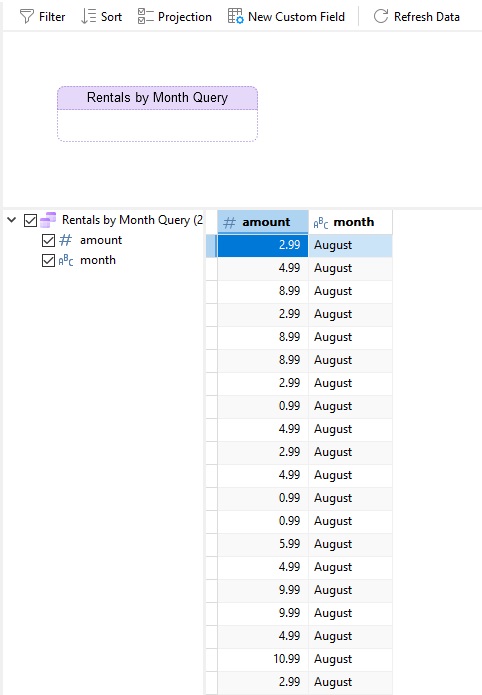Uncheck the Rentals by Month Query checkbox
This screenshot has width=482, height=695.
coord(30,220)
